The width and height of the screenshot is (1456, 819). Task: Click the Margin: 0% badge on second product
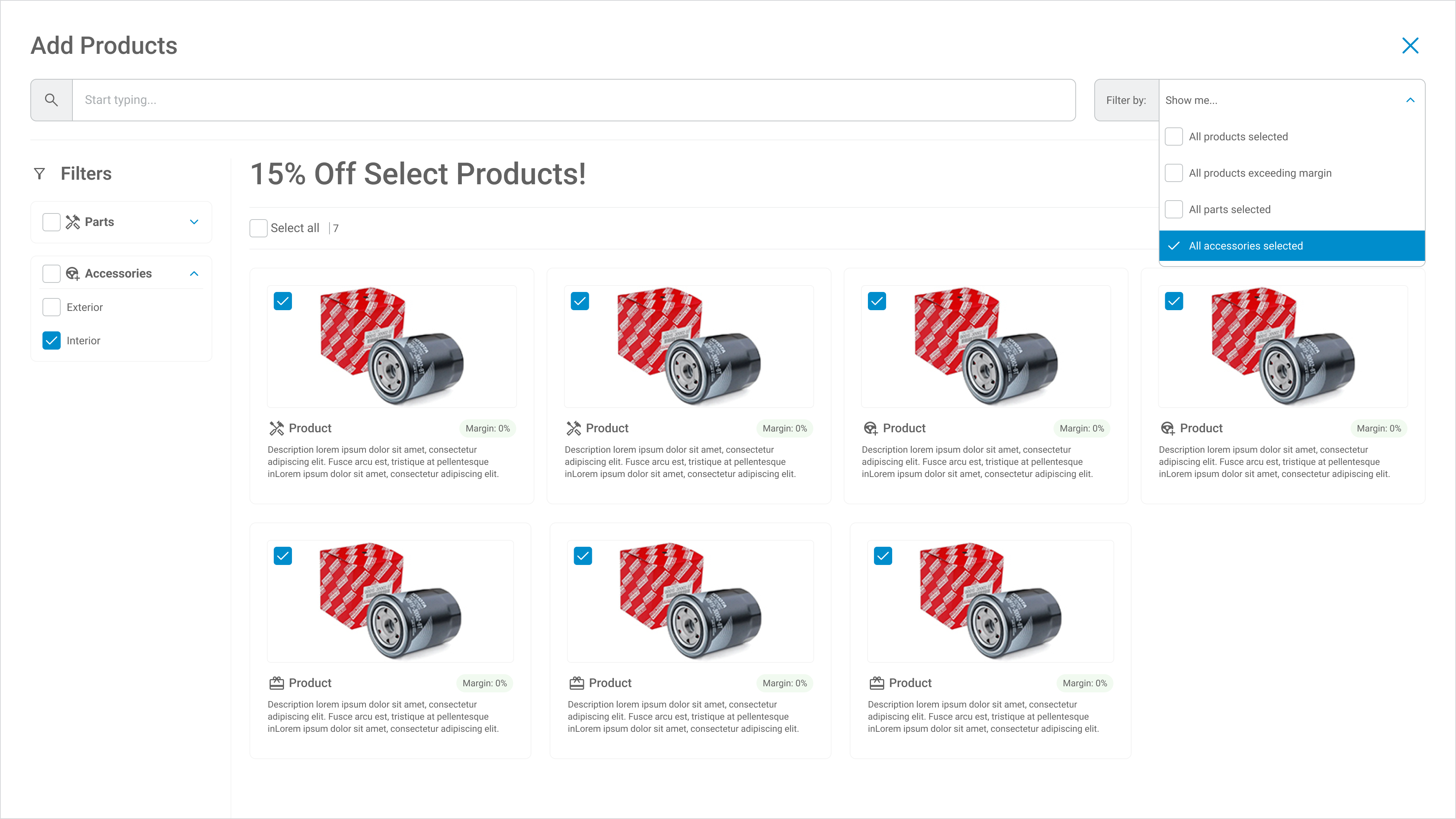(784, 428)
